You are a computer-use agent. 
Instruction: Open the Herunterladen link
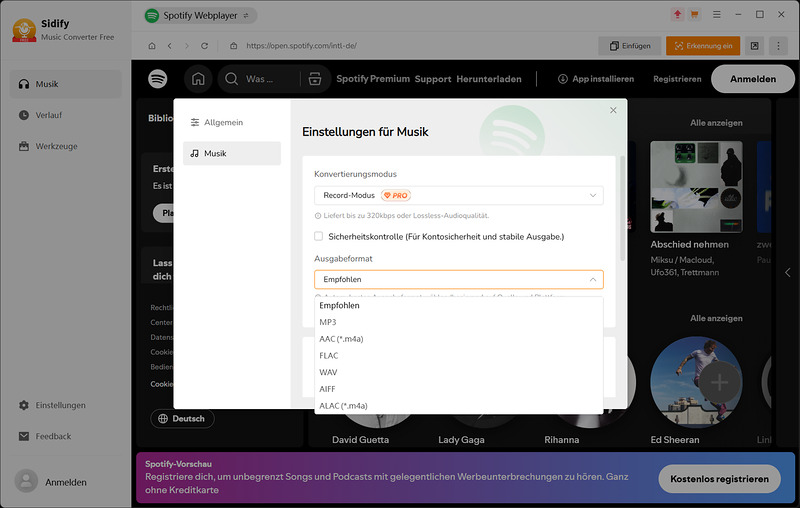coord(489,79)
